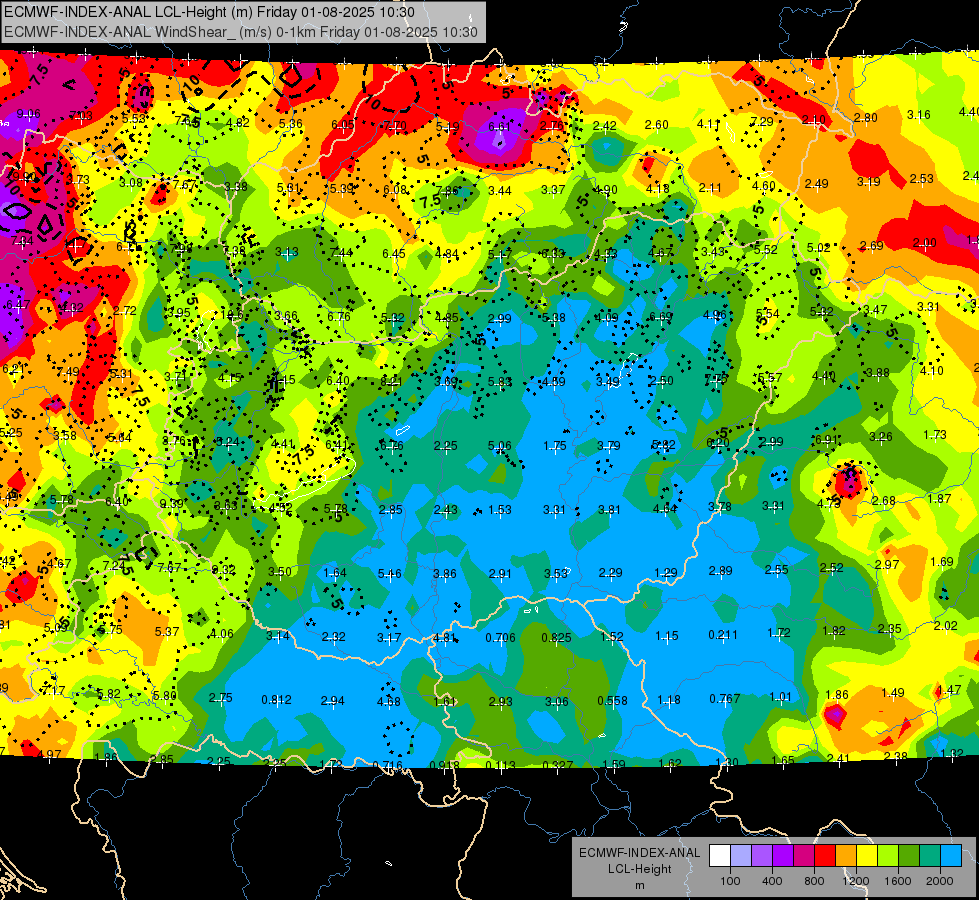Click the orange legend color swatch
Screen dimensions: 979x900
point(845,856)
